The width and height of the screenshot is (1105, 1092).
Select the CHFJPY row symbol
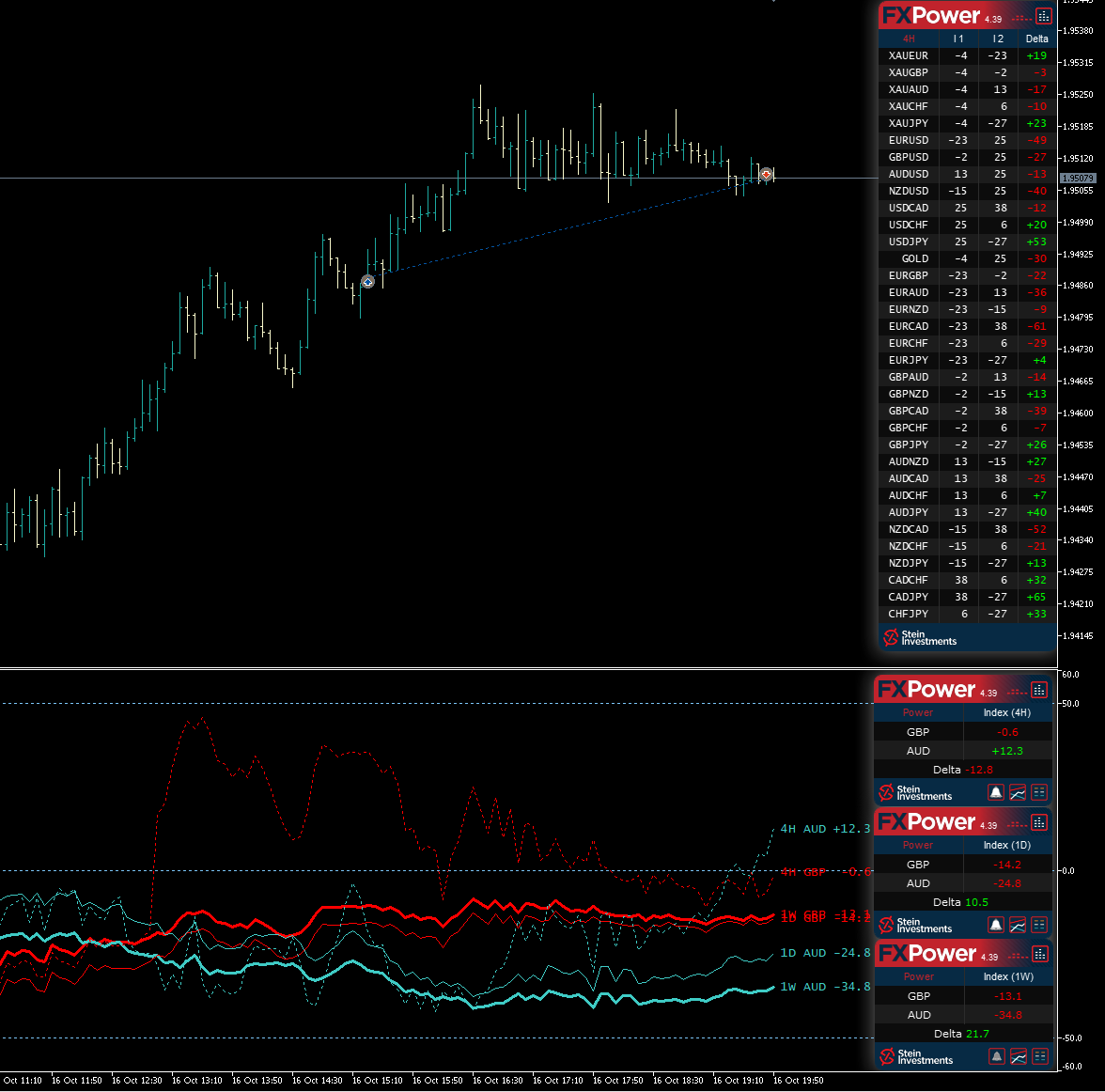tap(909, 614)
